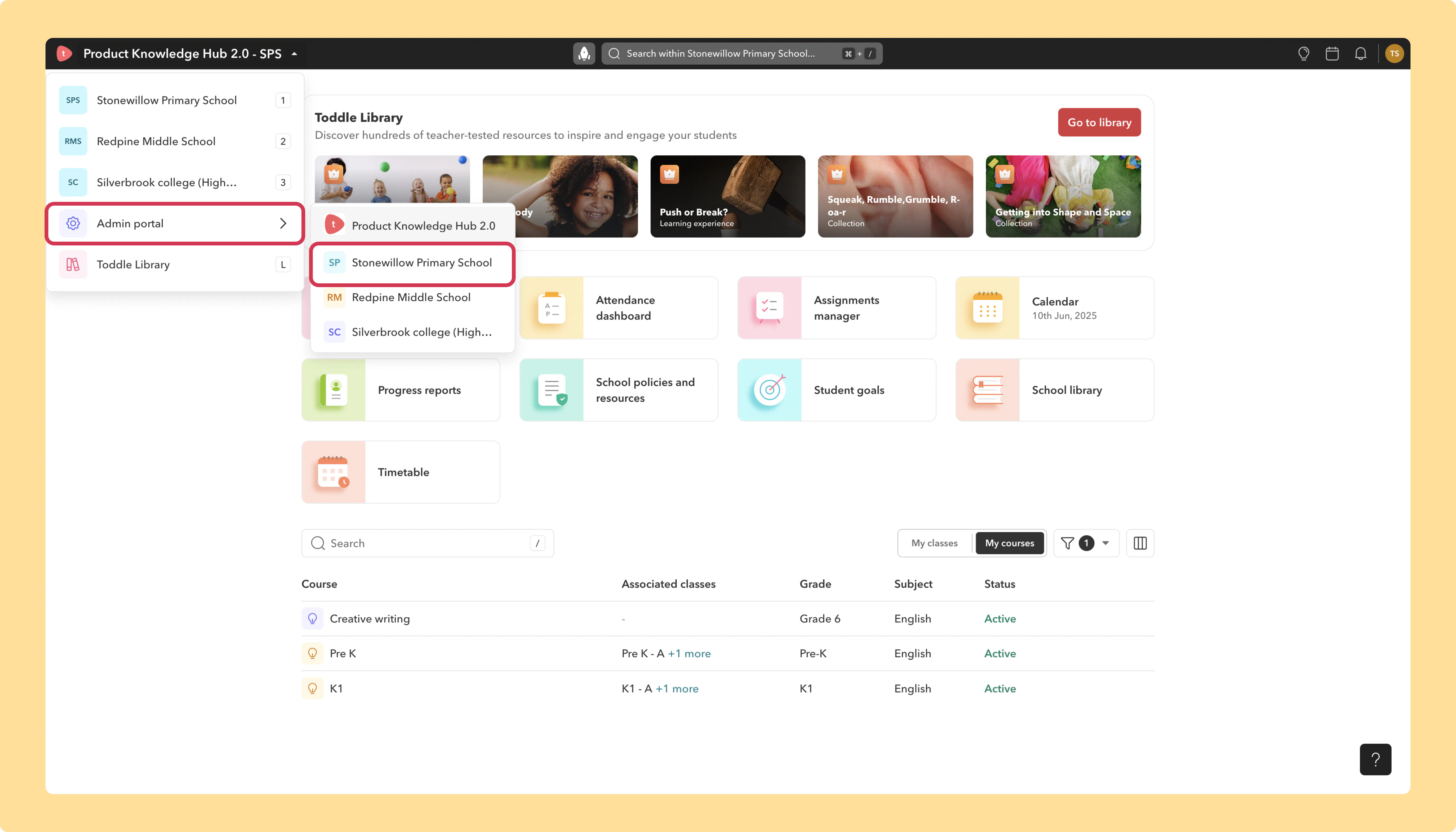
Task: Open the Attendance dashboard tile
Action: (x=619, y=308)
